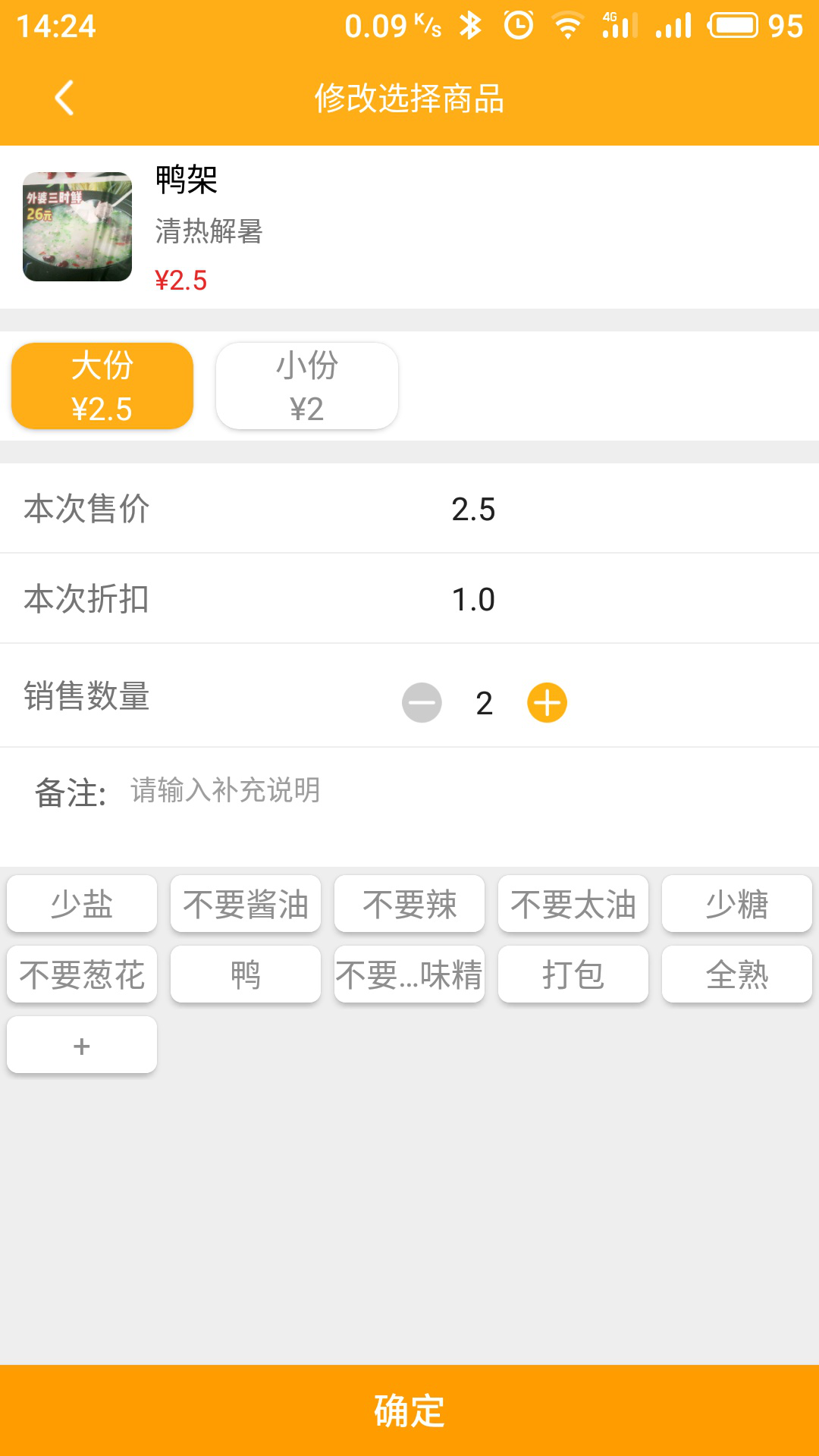The height and width of the screenshot is (1456, 819).
Task: Select the 大份 ¥2.5 size option
Action: 102,386
